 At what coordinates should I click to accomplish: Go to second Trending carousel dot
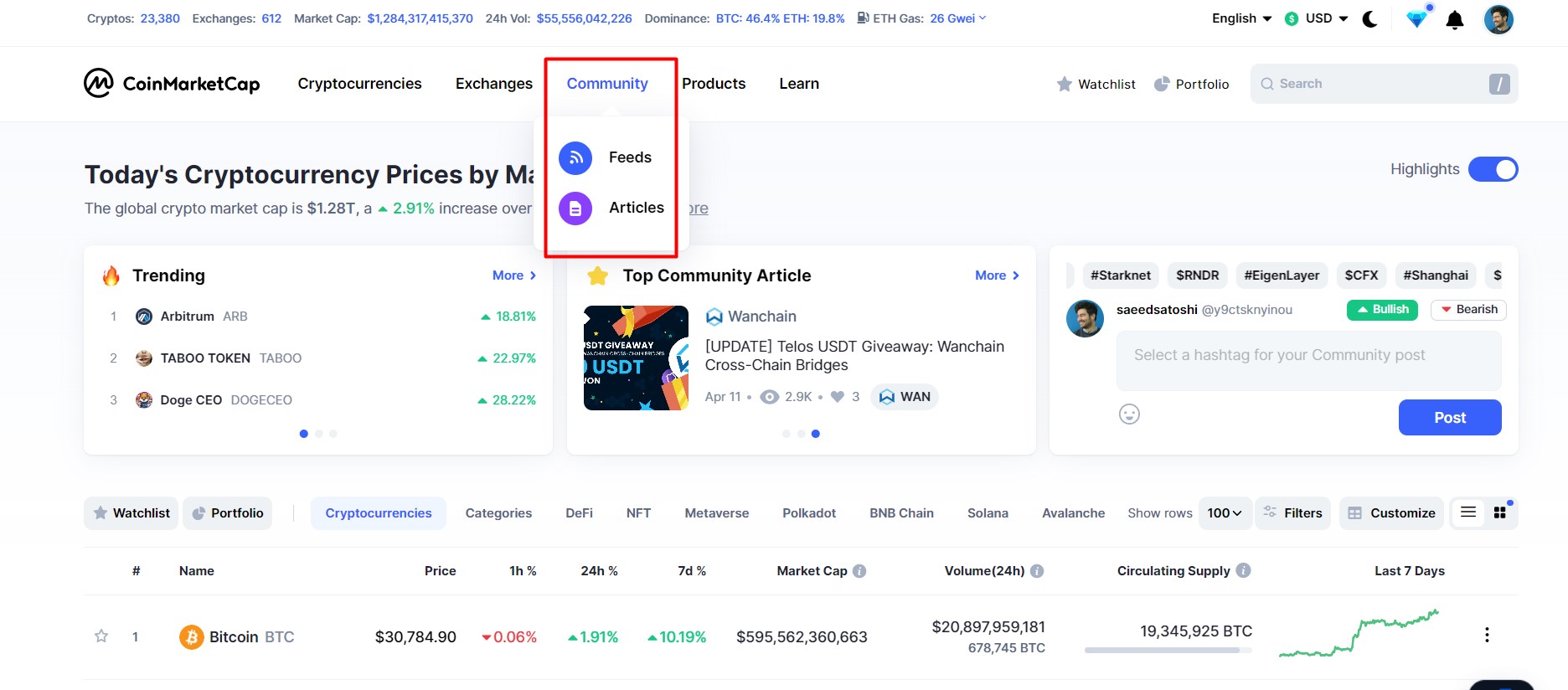pos(318,434)
